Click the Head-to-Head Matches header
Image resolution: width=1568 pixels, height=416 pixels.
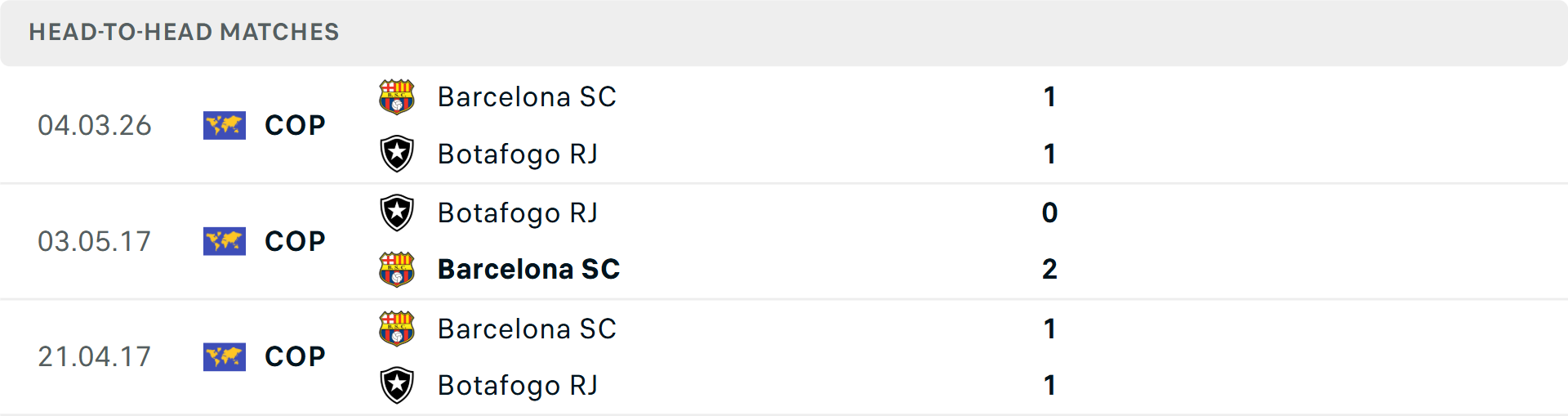click(x=184, y=32)
